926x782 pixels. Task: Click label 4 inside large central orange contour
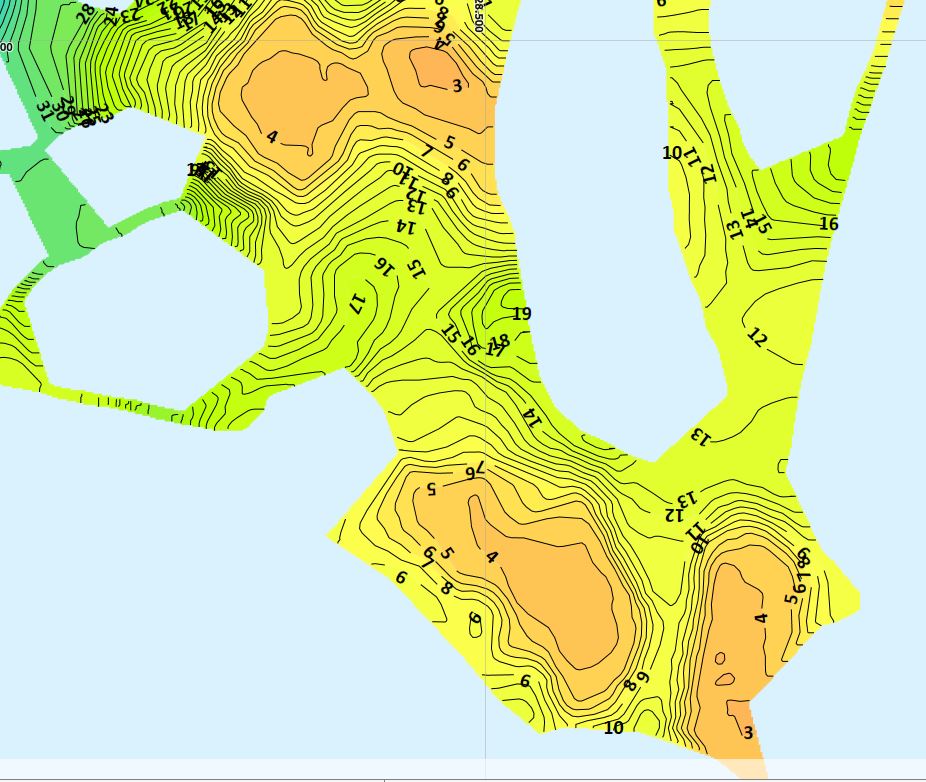coord(491,557)
